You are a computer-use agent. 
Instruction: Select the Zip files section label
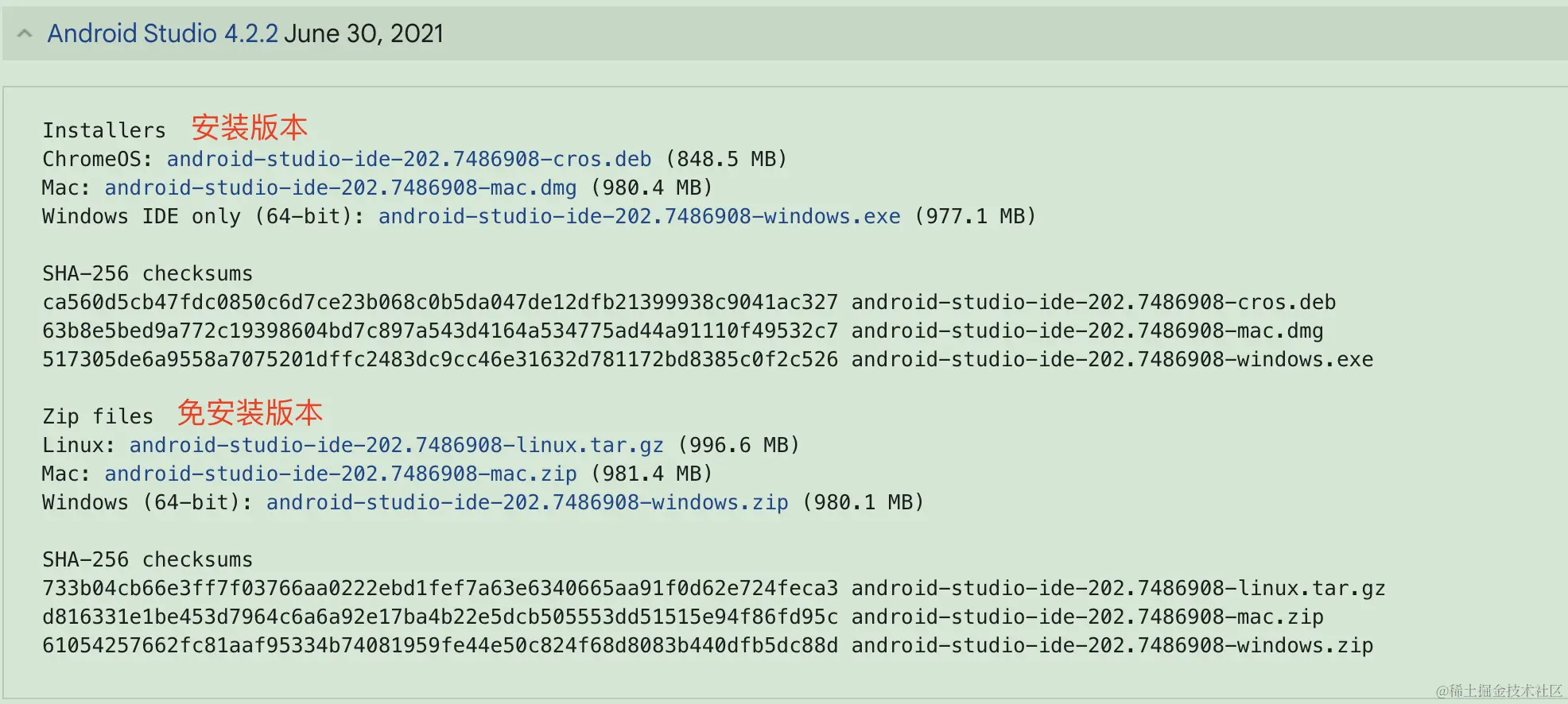click(x=97, y=416)
